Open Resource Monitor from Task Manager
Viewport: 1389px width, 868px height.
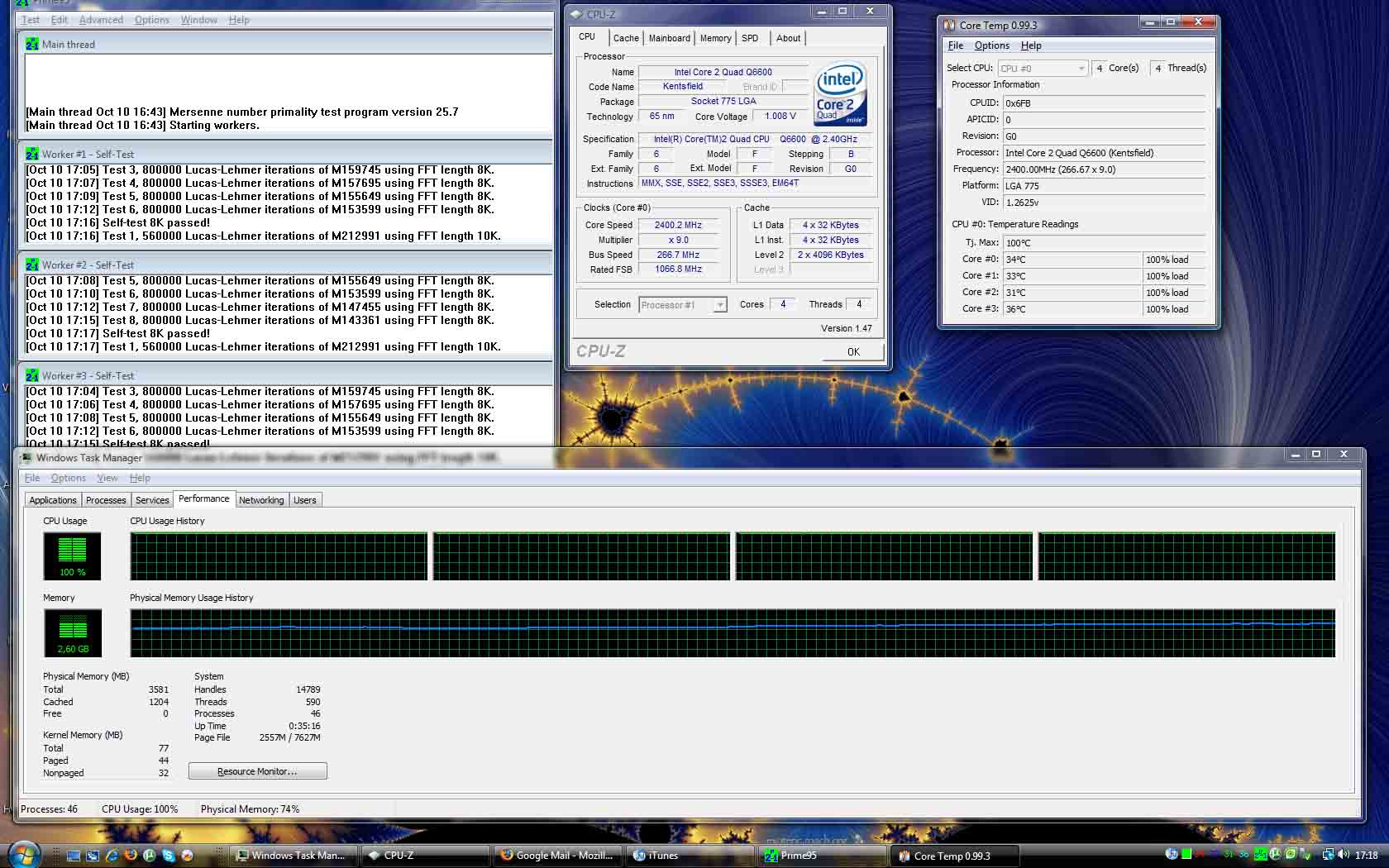point(257,771)
